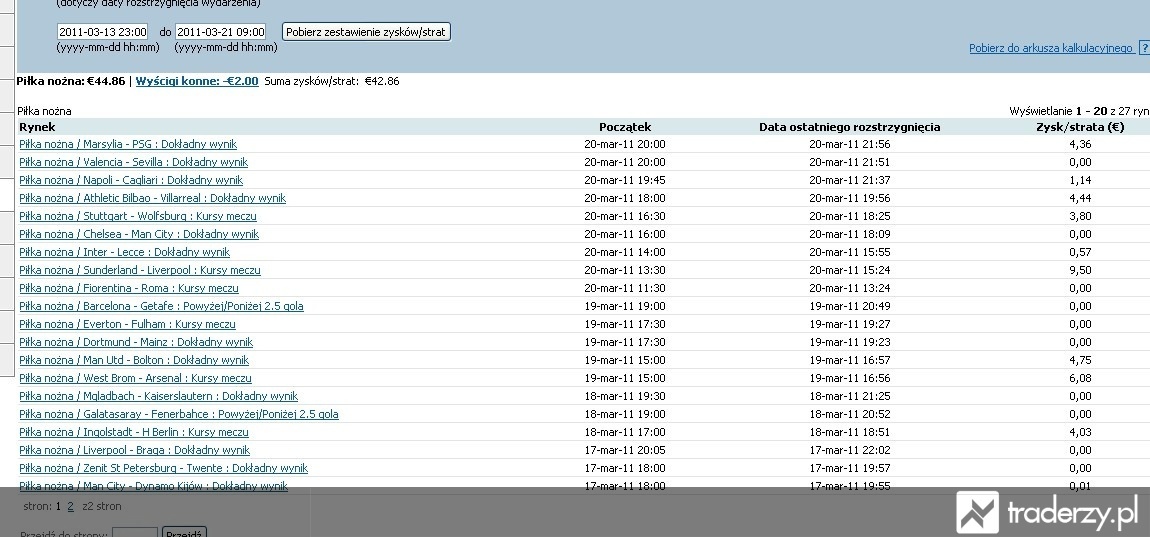Select start time 18-mar-11 19:30

click(x=625, y=396)
